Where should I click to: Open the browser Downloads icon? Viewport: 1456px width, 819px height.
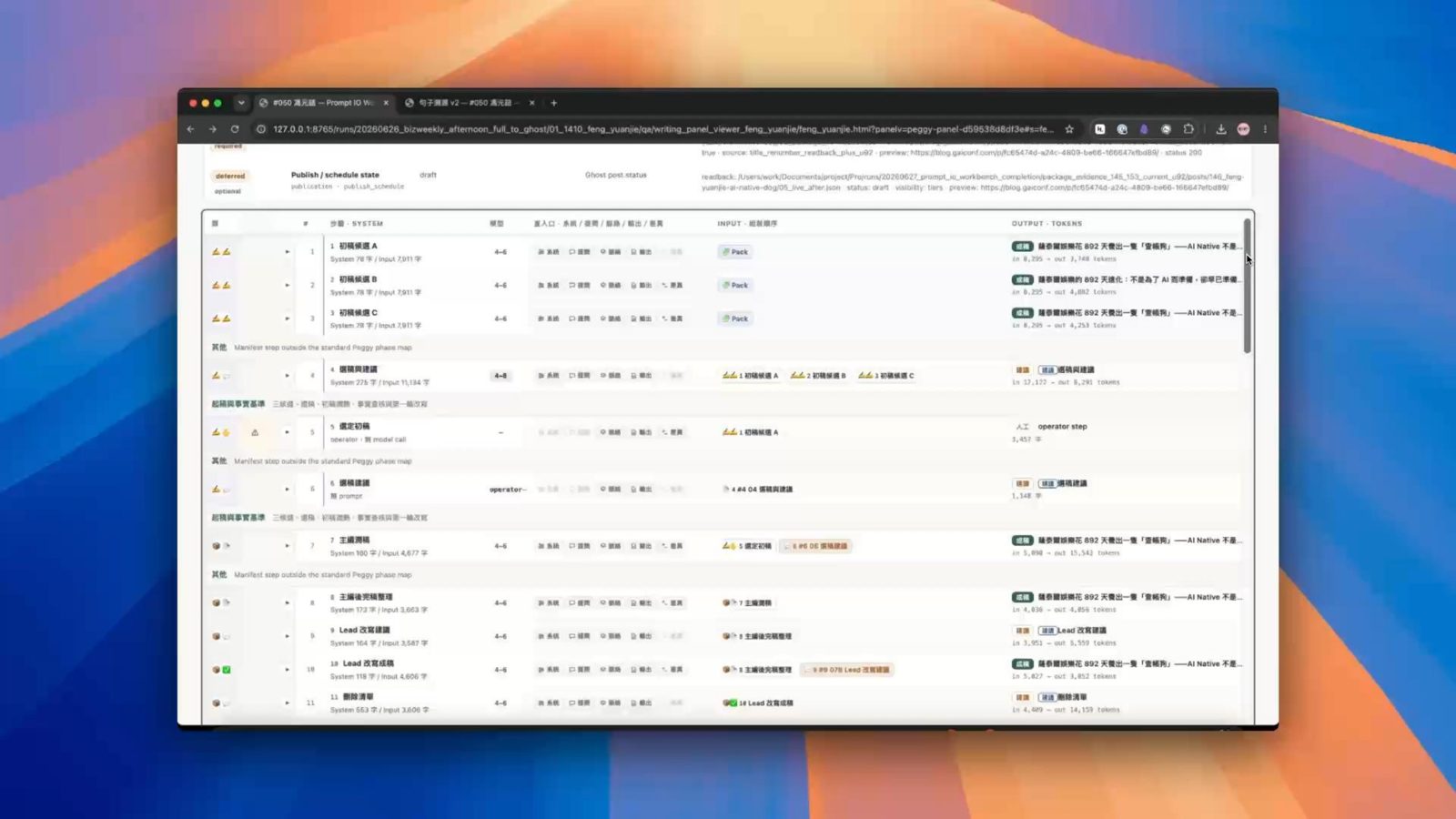click(x=1221, y=129)
